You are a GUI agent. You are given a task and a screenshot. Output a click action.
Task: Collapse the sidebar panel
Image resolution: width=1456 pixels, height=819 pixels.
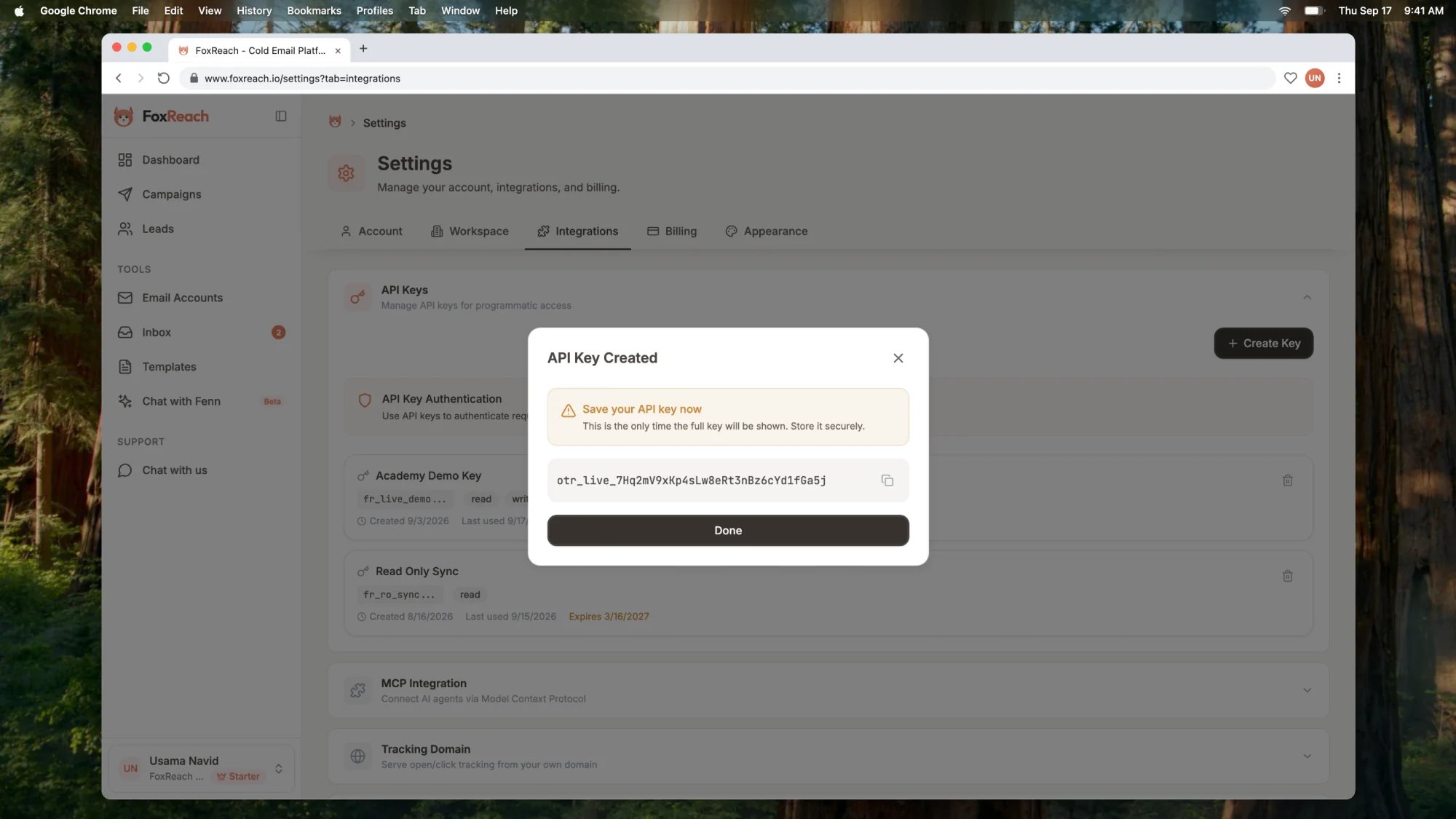click(281, 116)
